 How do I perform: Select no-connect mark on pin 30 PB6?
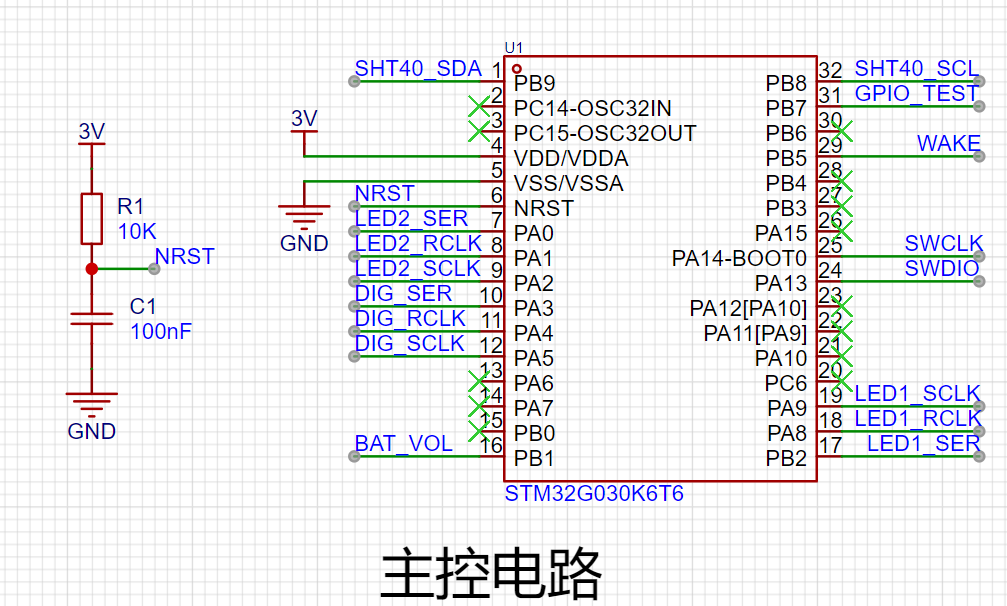tap(841, 131)
